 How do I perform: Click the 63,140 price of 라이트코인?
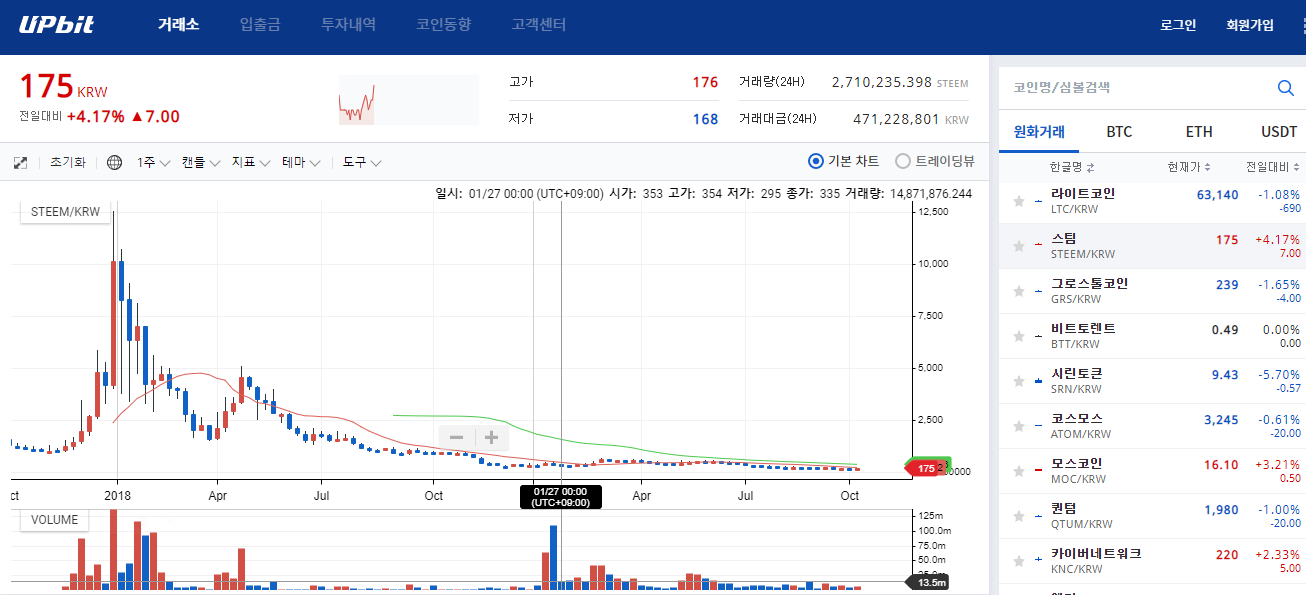[1217, 194]
